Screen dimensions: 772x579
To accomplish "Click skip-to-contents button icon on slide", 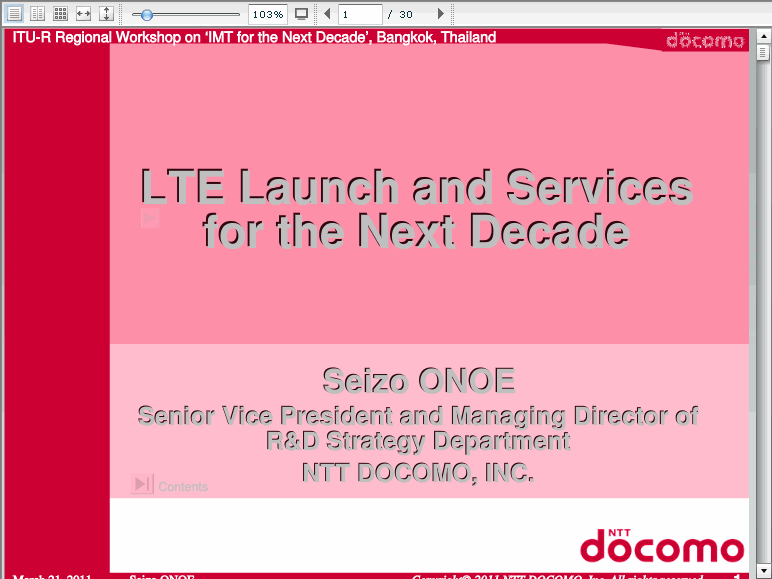I will click(142, 484).
